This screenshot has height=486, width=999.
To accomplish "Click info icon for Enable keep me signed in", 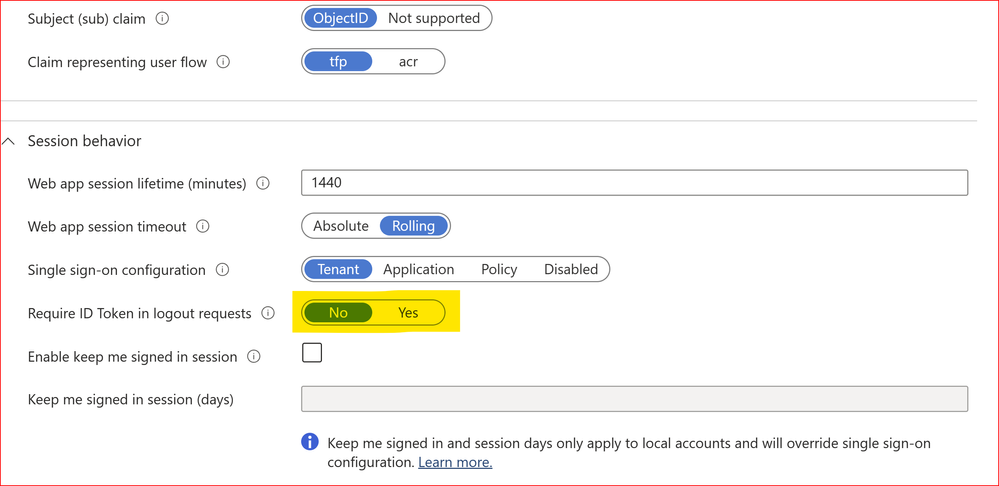I will [x=254, y=357].
